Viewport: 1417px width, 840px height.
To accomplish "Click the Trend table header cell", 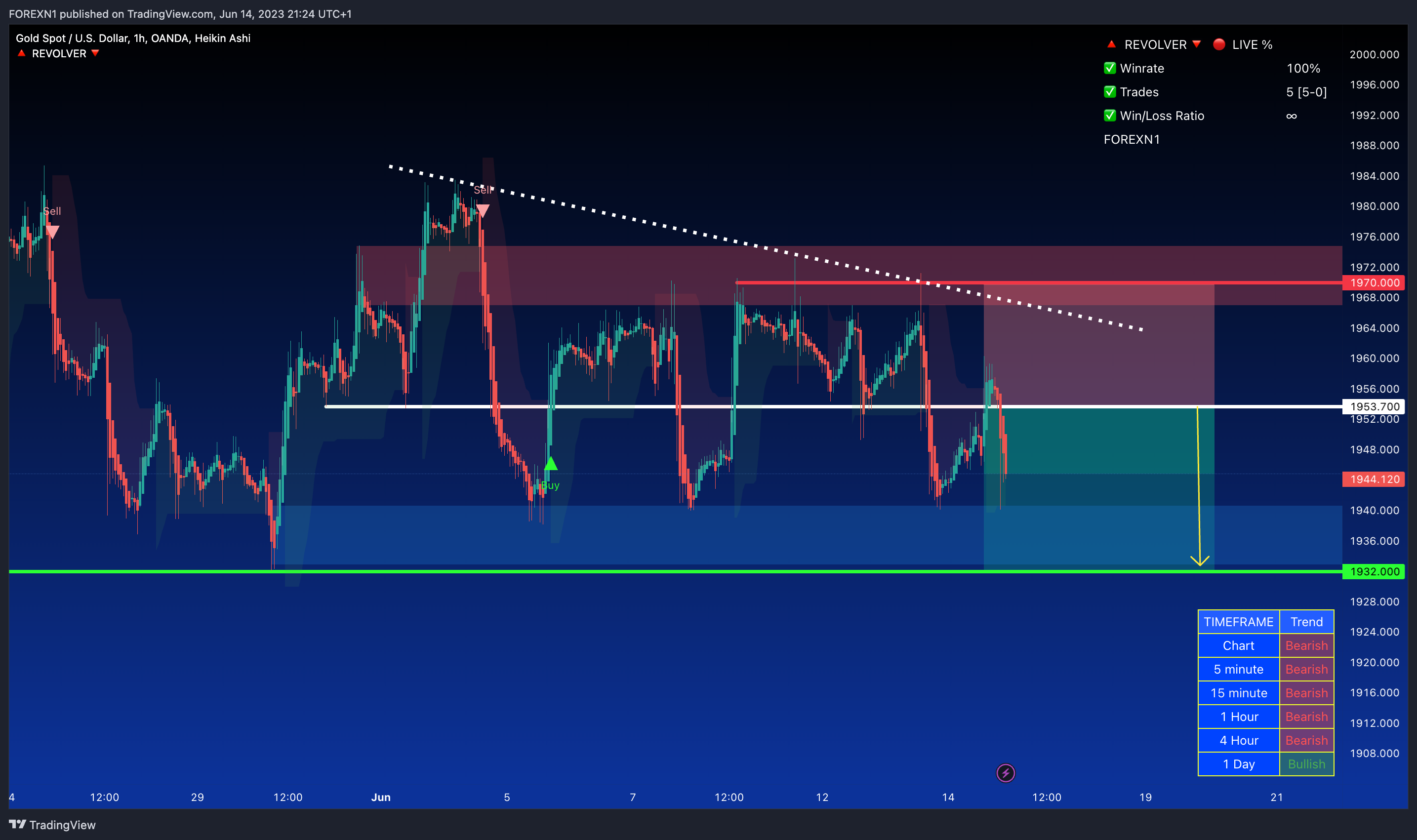I will point(1306,622).
